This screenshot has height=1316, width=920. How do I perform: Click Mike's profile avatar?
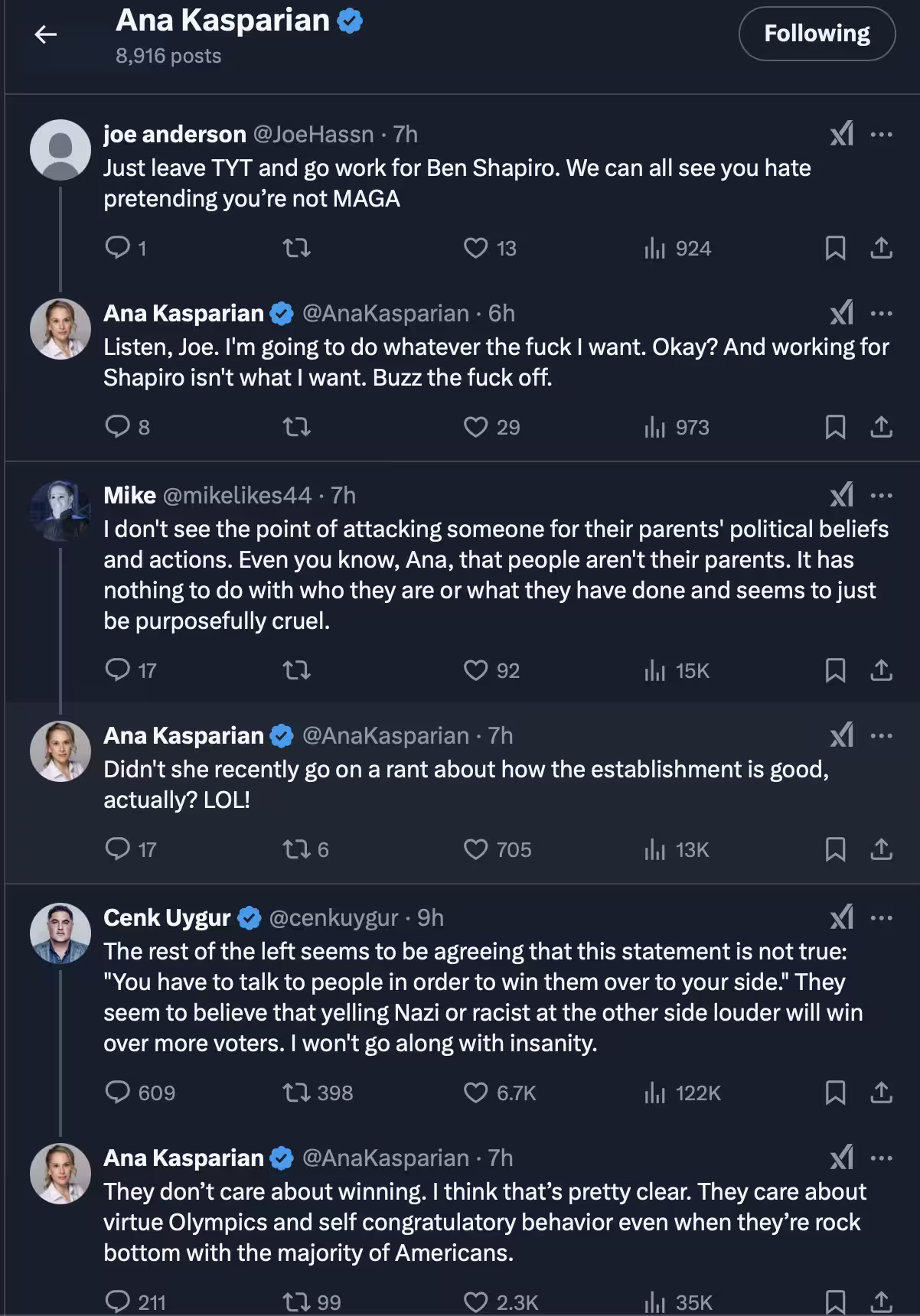[60, 511]
